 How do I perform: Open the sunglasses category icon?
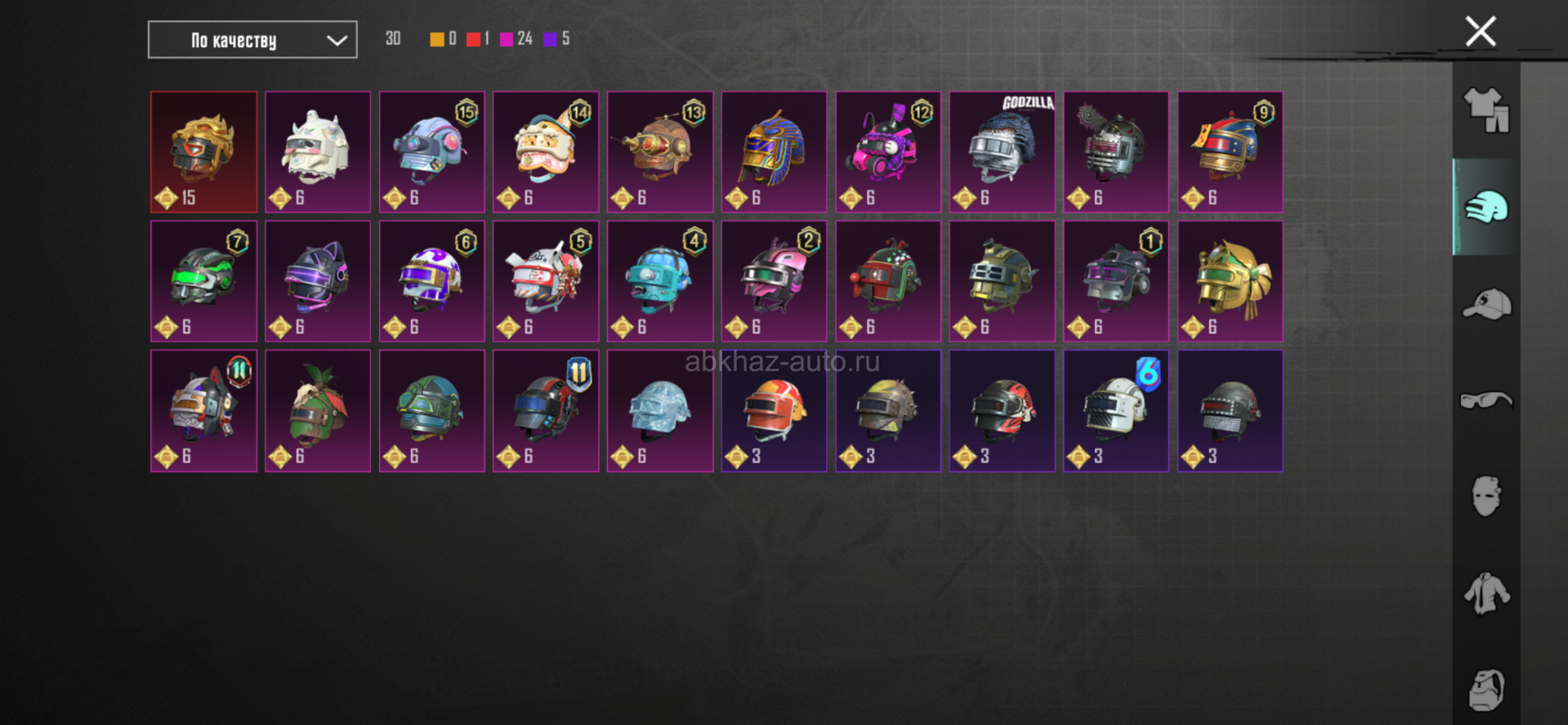point(1486,400)
